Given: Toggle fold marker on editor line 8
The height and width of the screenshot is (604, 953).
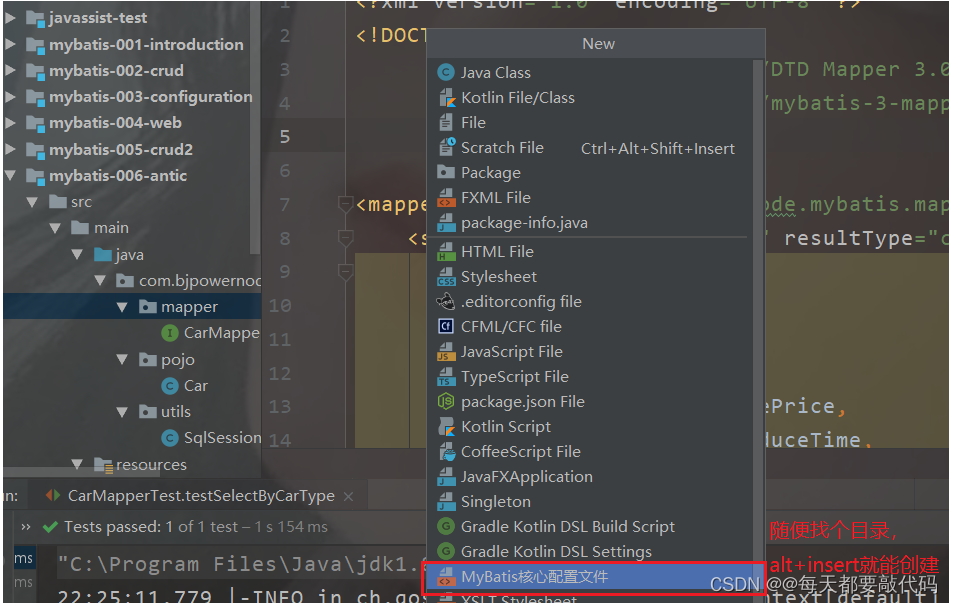Looking at the screenshot, I should pyautogui.click(x=345, y=238).
